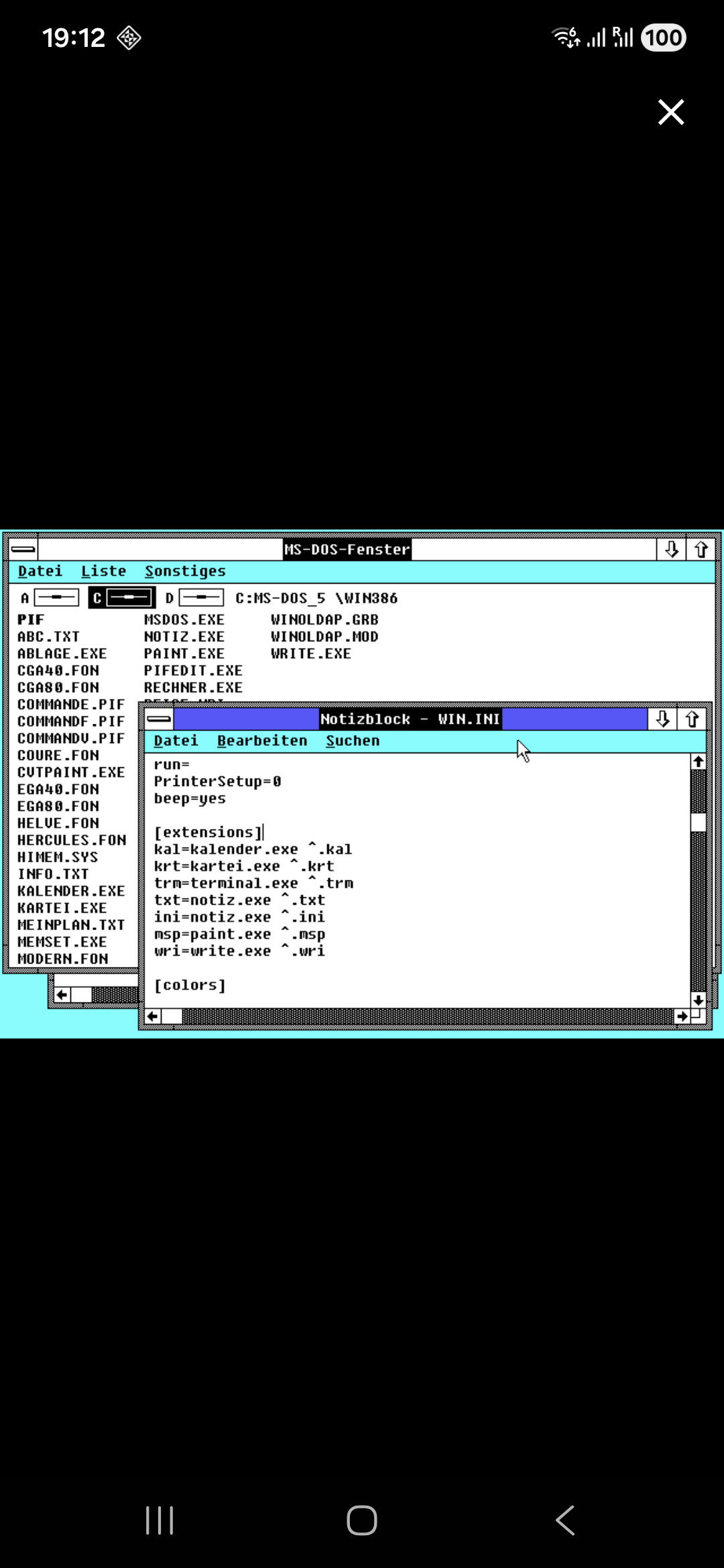Select file CGA80.FON
724x1568 pixels.
(58, 688)
